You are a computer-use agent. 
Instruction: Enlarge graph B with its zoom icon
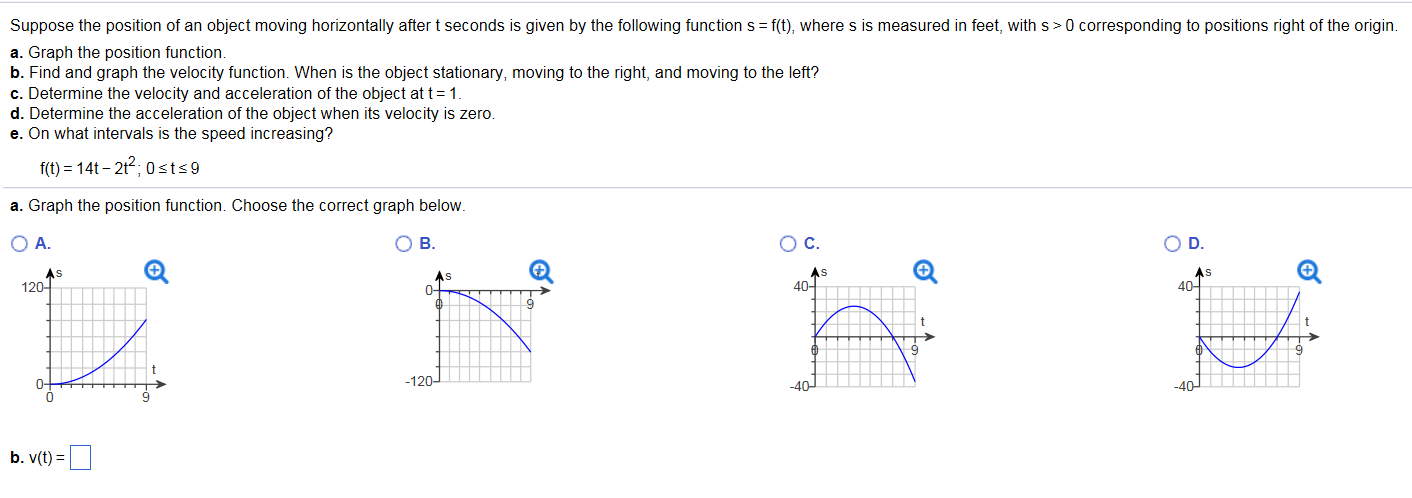(540, 270)
